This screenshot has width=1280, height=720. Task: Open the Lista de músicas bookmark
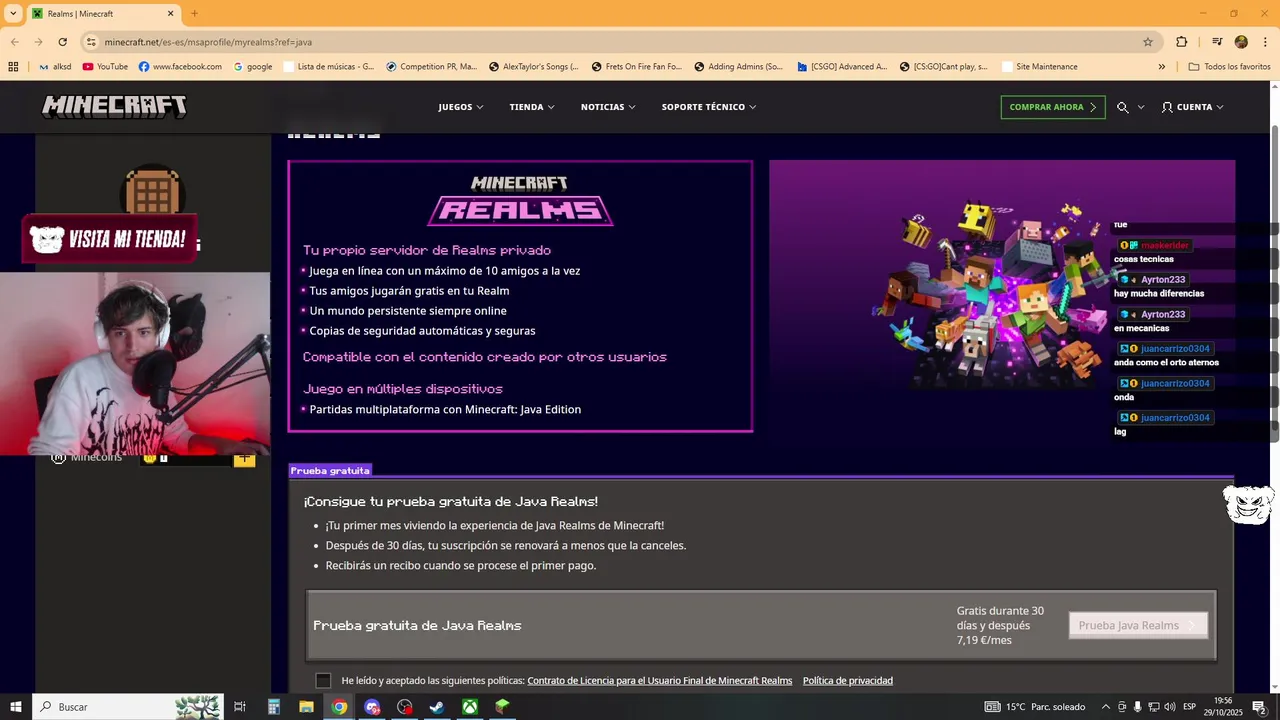click(x=329, y=67)
